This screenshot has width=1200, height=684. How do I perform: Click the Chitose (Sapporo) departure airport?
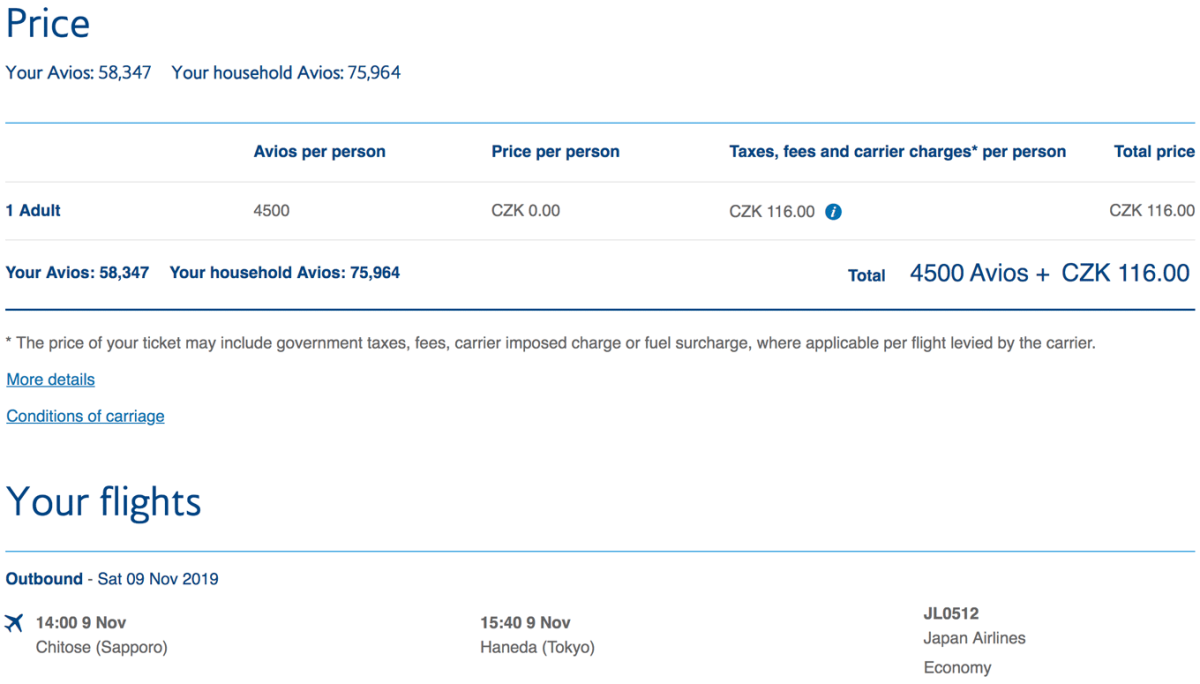tap(101, 647)
